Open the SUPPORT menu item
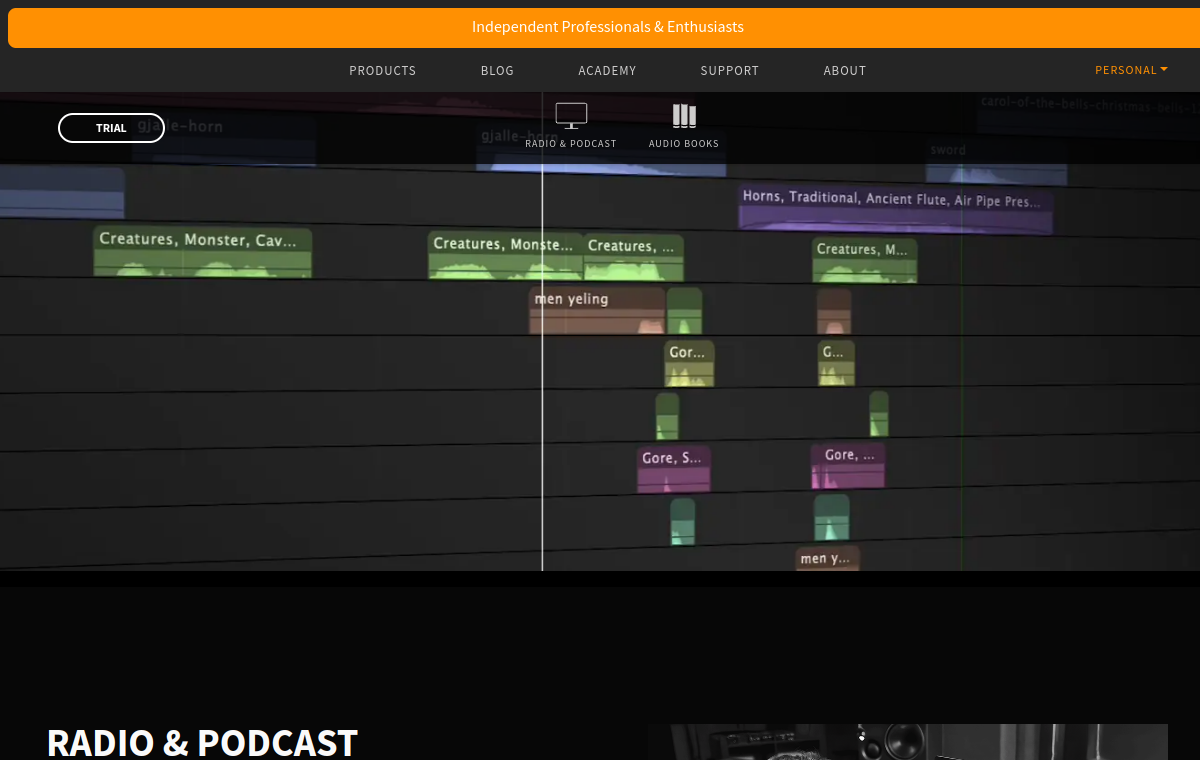The width and height of the screenshot is (1200, 760). click(730, 71)
